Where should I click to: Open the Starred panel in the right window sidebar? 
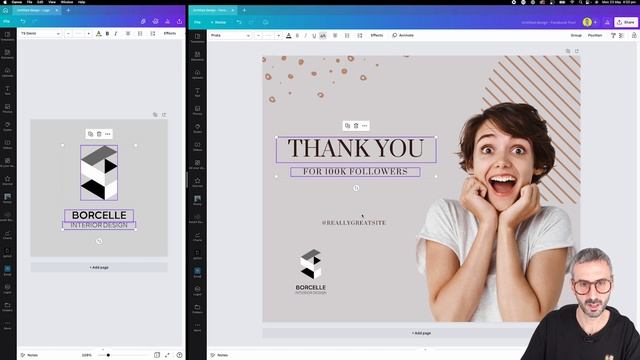[x=197, y=182]
